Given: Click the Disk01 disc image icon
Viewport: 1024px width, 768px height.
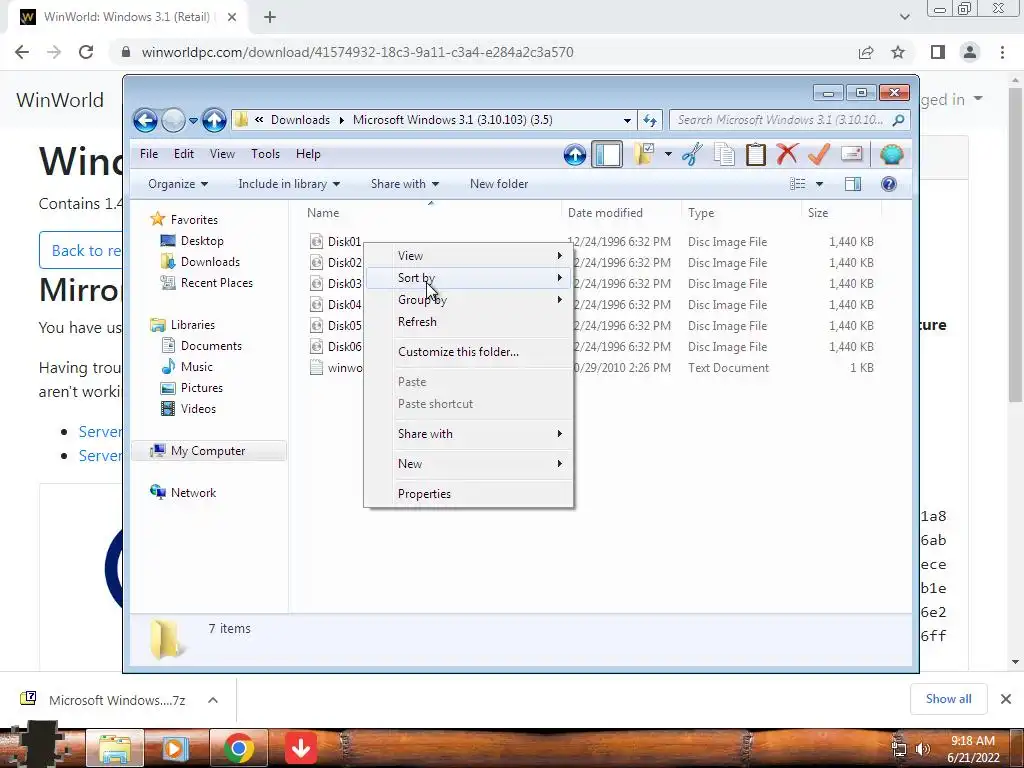Looking at the screenshot, I should point(316,242).
